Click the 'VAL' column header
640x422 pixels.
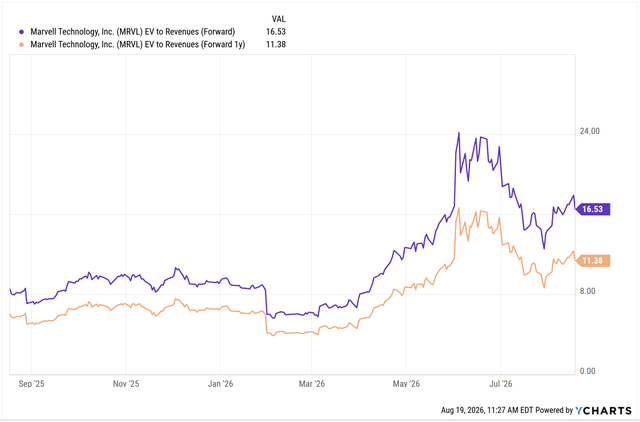click(279, 19)
